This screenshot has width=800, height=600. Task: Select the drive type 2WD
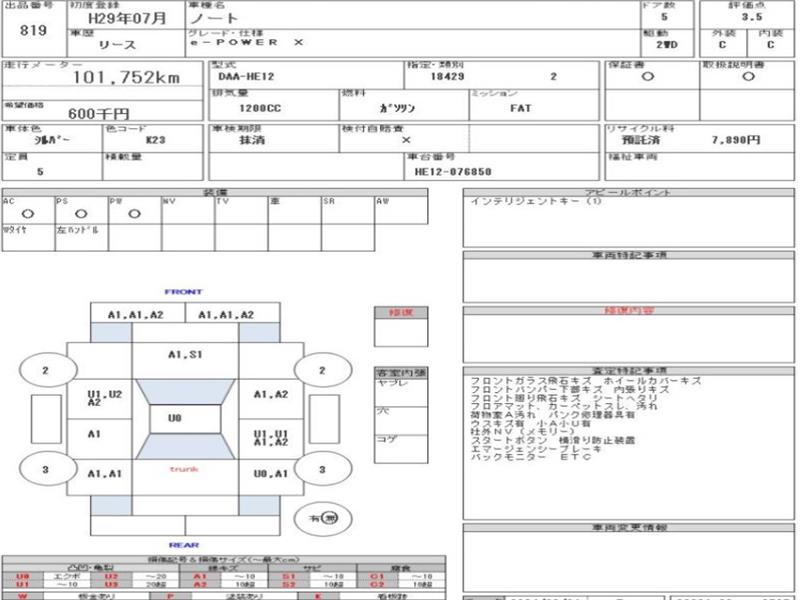point(667,45)
